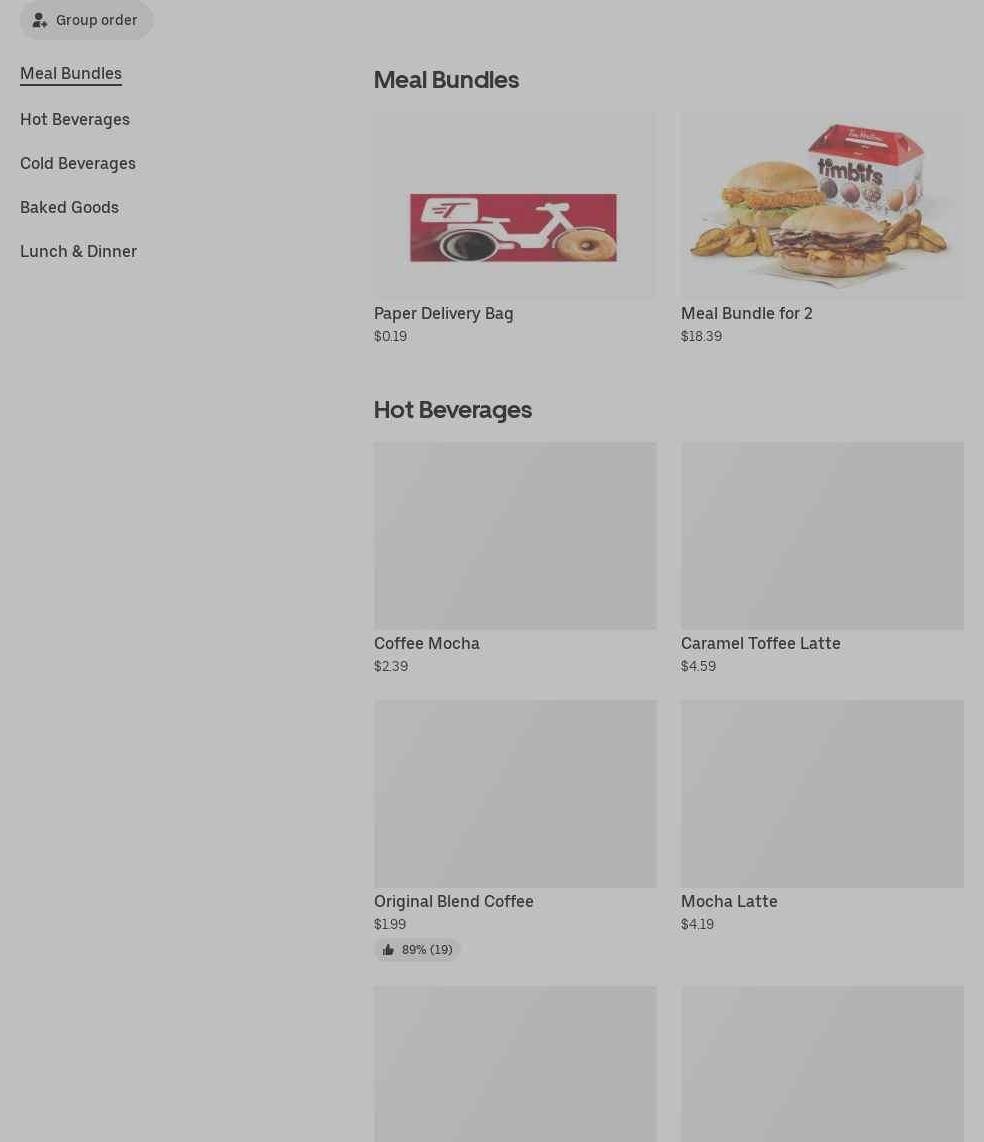Click the Mocha Latte item title
This screenshot has width=984, height=1142.
729,902
